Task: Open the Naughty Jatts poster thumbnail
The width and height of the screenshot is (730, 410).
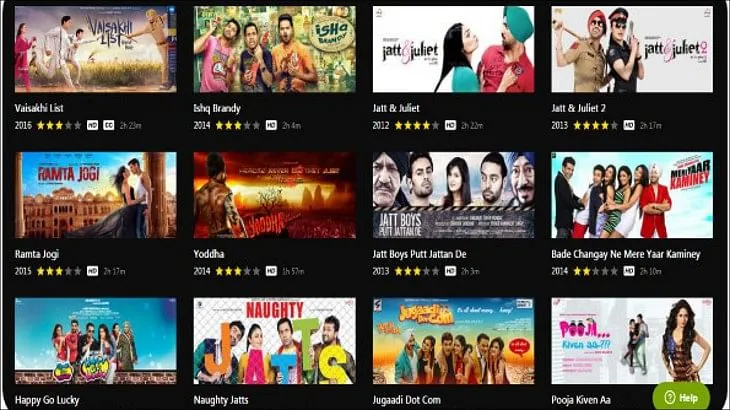Action: (275, 341)
